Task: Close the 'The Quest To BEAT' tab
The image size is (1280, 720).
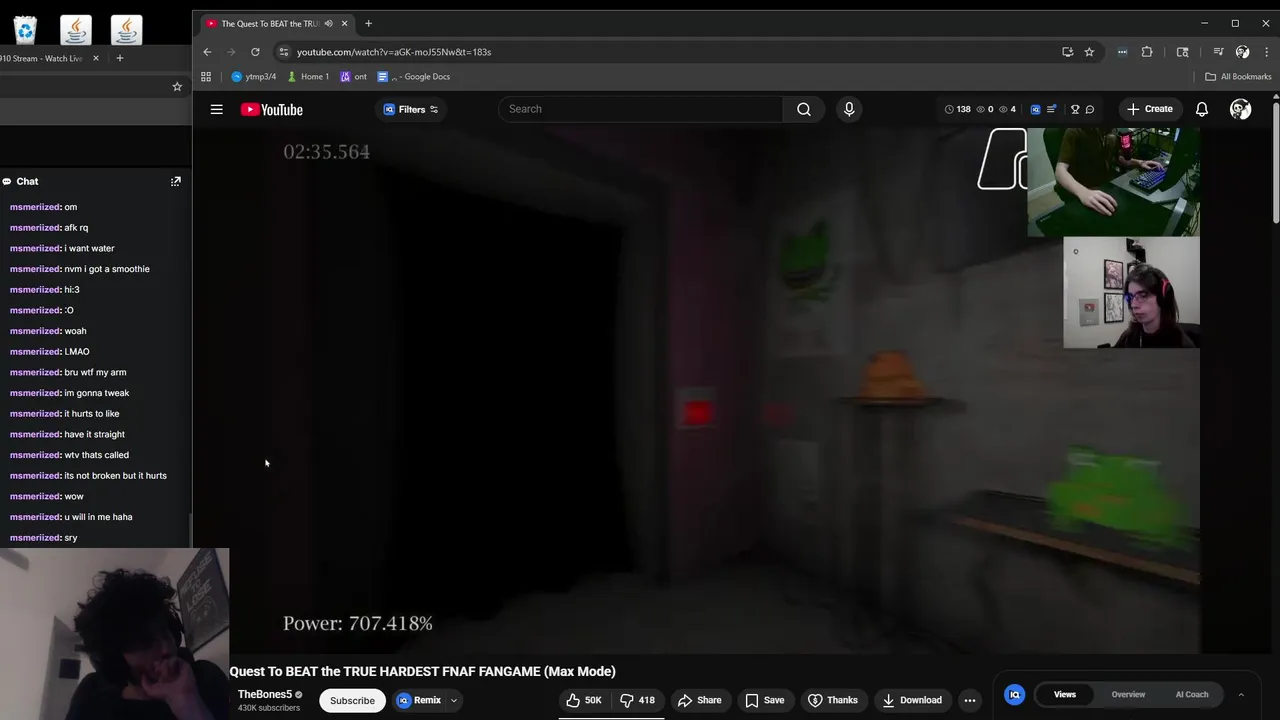Action: pos(345,23)
